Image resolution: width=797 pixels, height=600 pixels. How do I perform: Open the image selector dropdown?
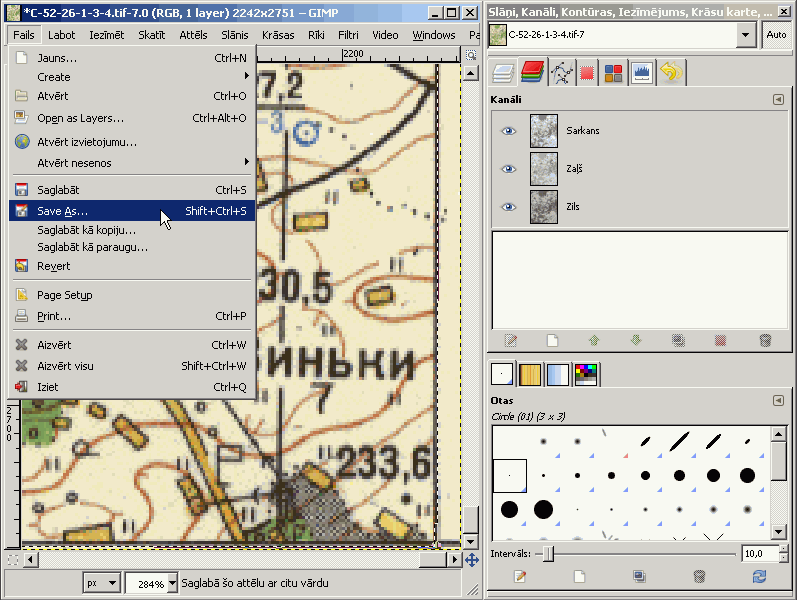(x=745, y=35)
